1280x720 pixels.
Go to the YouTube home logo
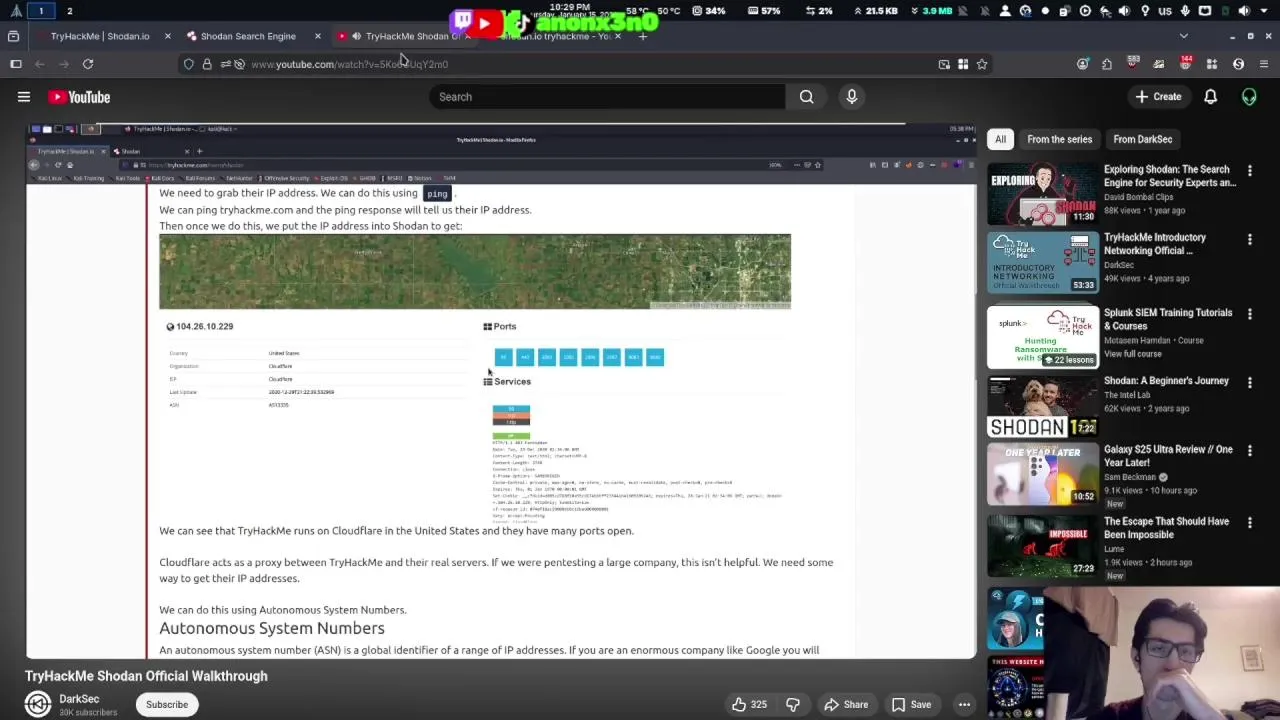point(79,97)
